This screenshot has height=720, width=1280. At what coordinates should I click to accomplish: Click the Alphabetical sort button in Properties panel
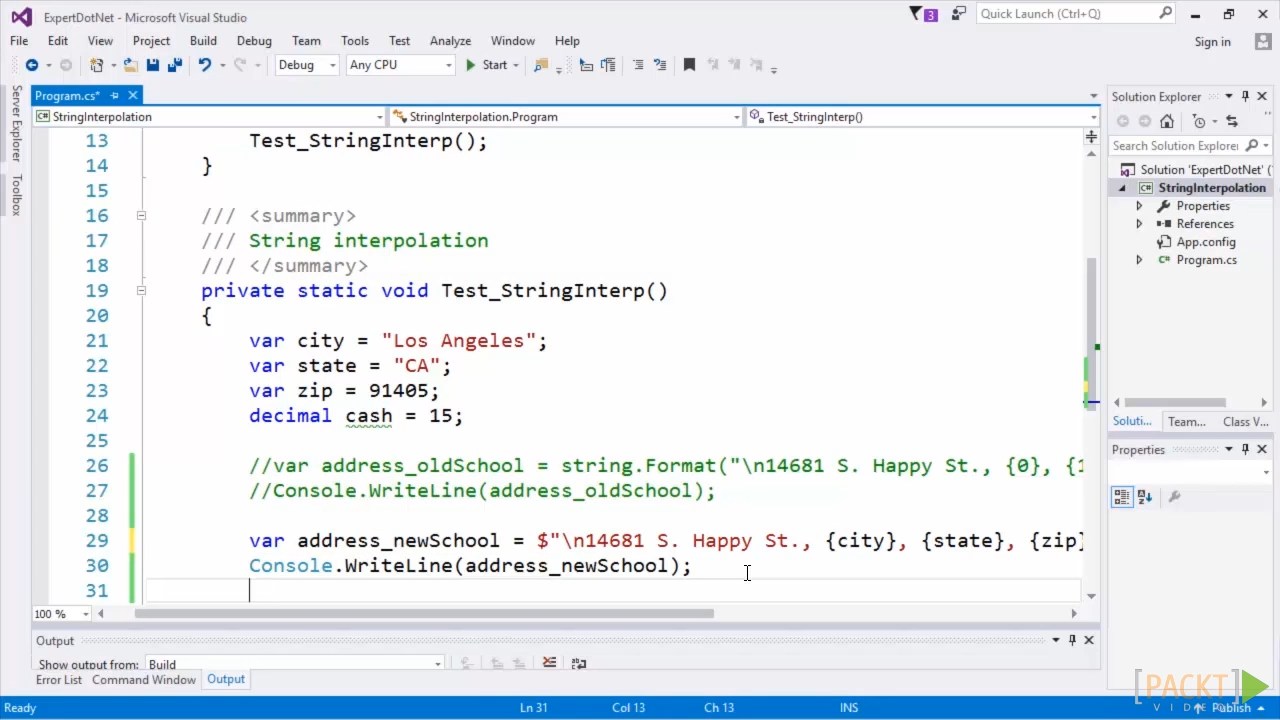(x=1145, y=497)
